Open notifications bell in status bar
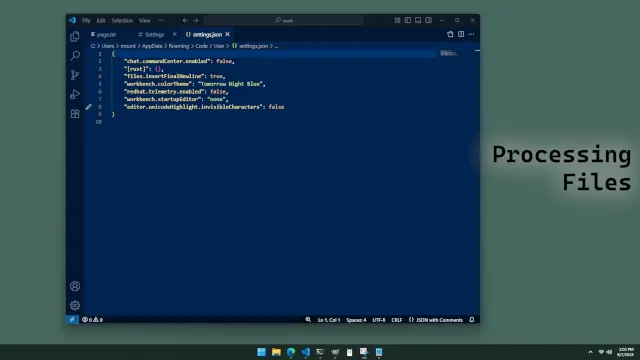The width and height of the screenshot is (640, 360). [x=472, y=320]
